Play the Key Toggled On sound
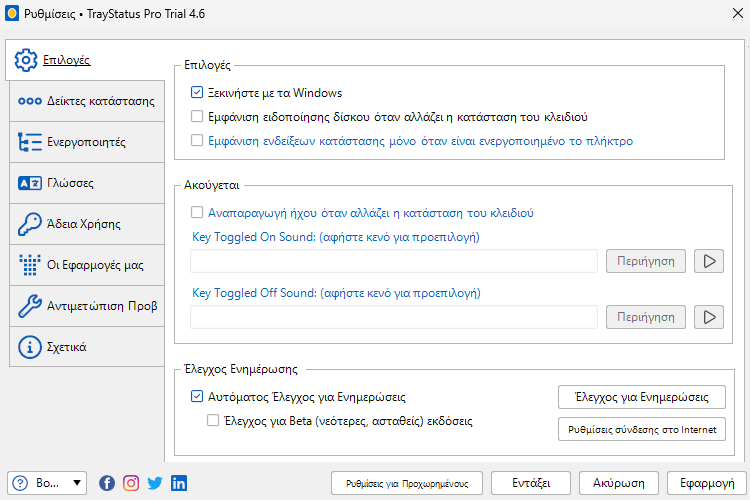The height and width of the screenshot is (500, 750). (x=709, y=261)
